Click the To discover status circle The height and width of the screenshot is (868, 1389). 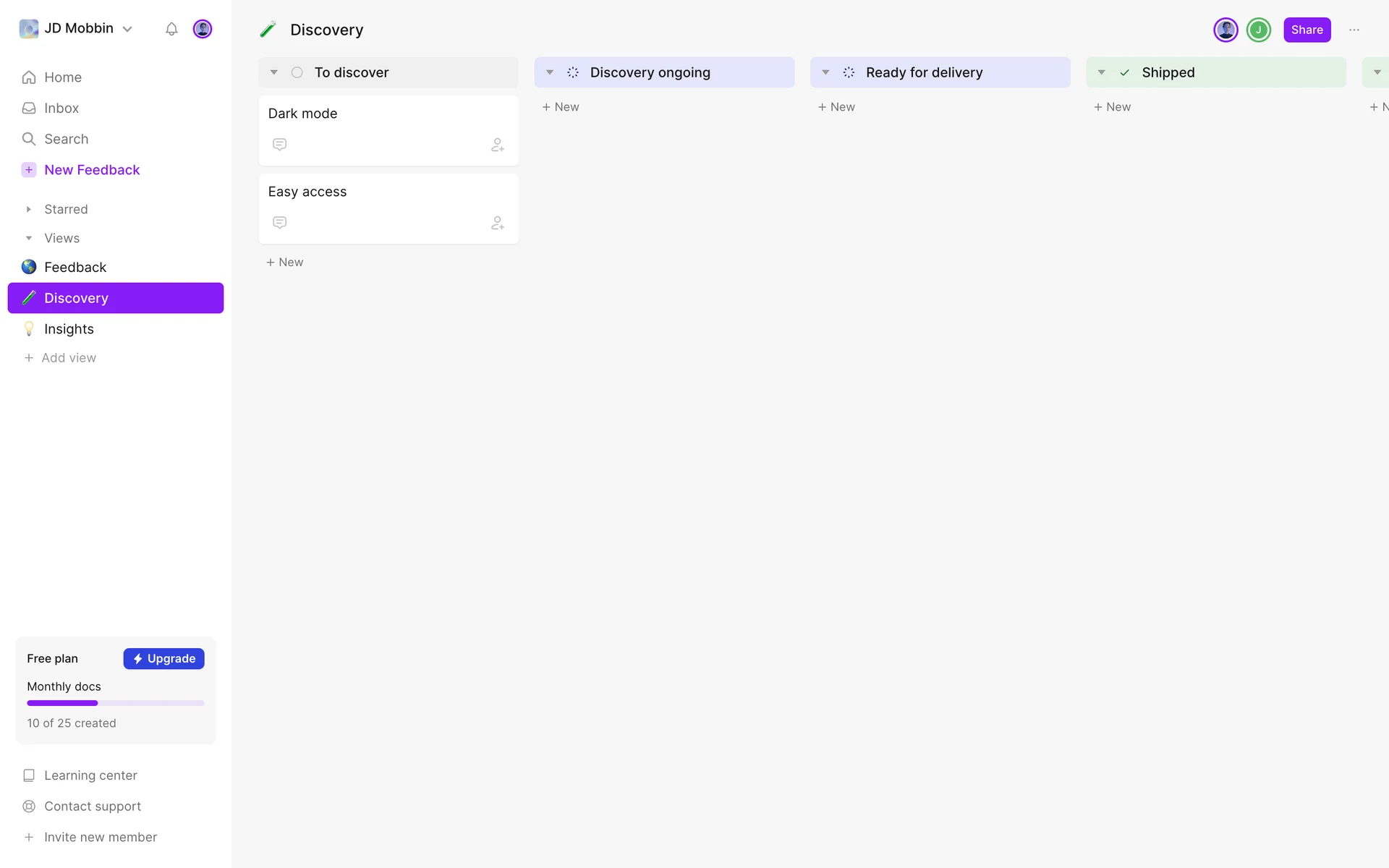coord(297,72)
